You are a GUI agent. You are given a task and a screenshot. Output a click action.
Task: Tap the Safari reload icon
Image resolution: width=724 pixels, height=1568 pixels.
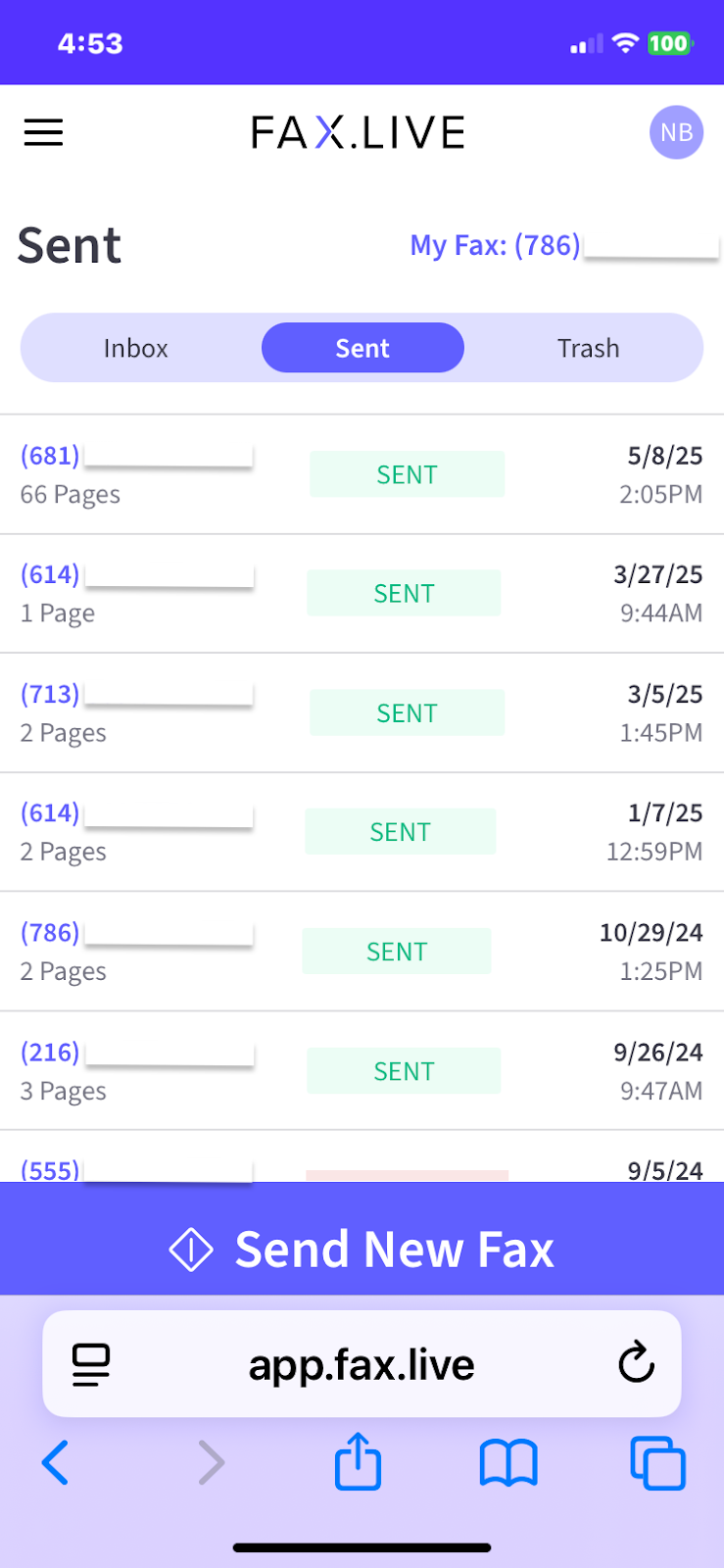point(636,1362)
